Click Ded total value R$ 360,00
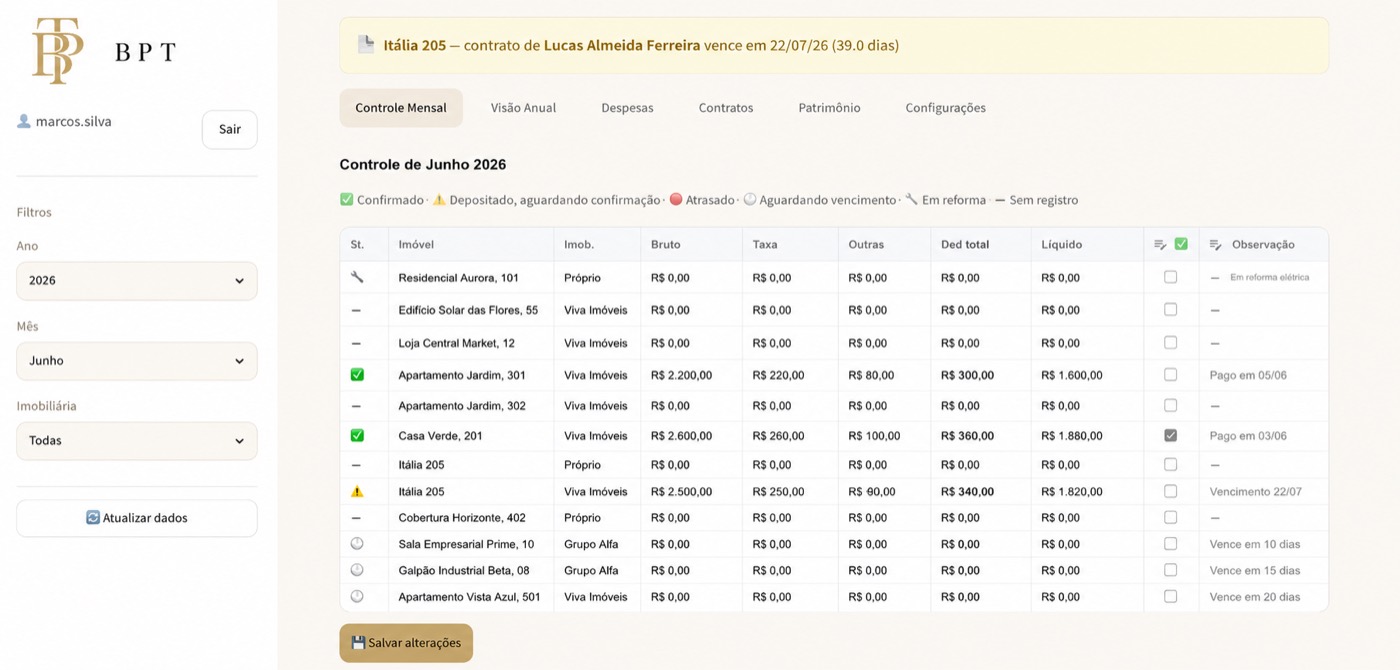1400x670 pixels. [x=967, y=436]
